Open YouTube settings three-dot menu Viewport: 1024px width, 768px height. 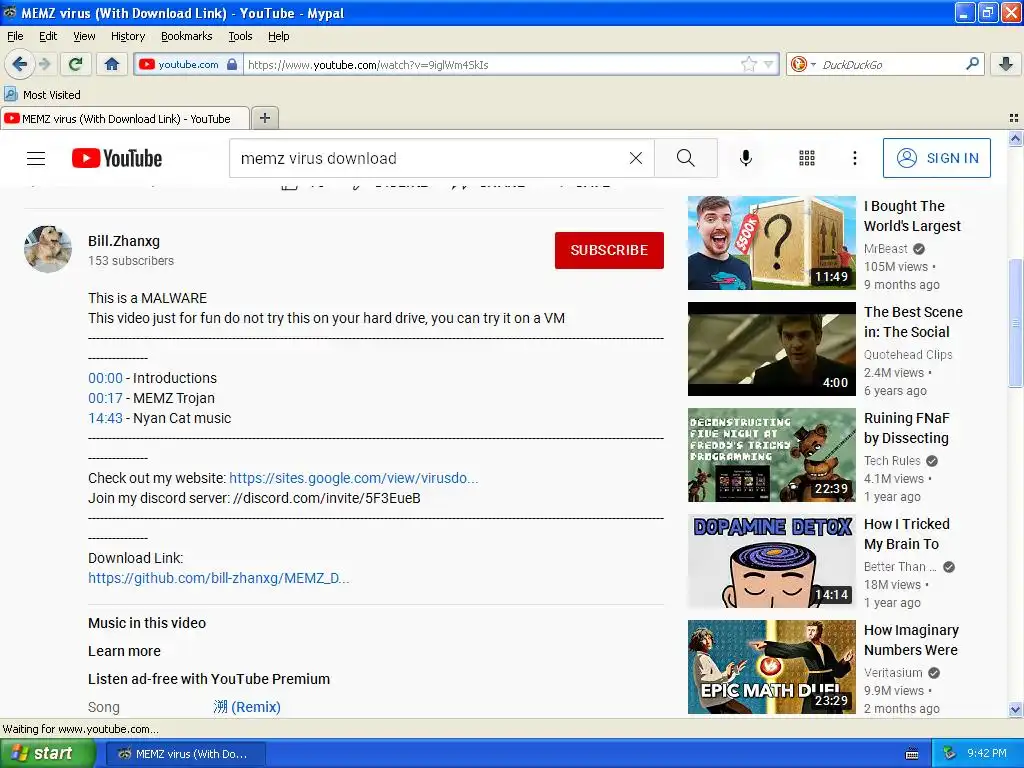[855, 158]
